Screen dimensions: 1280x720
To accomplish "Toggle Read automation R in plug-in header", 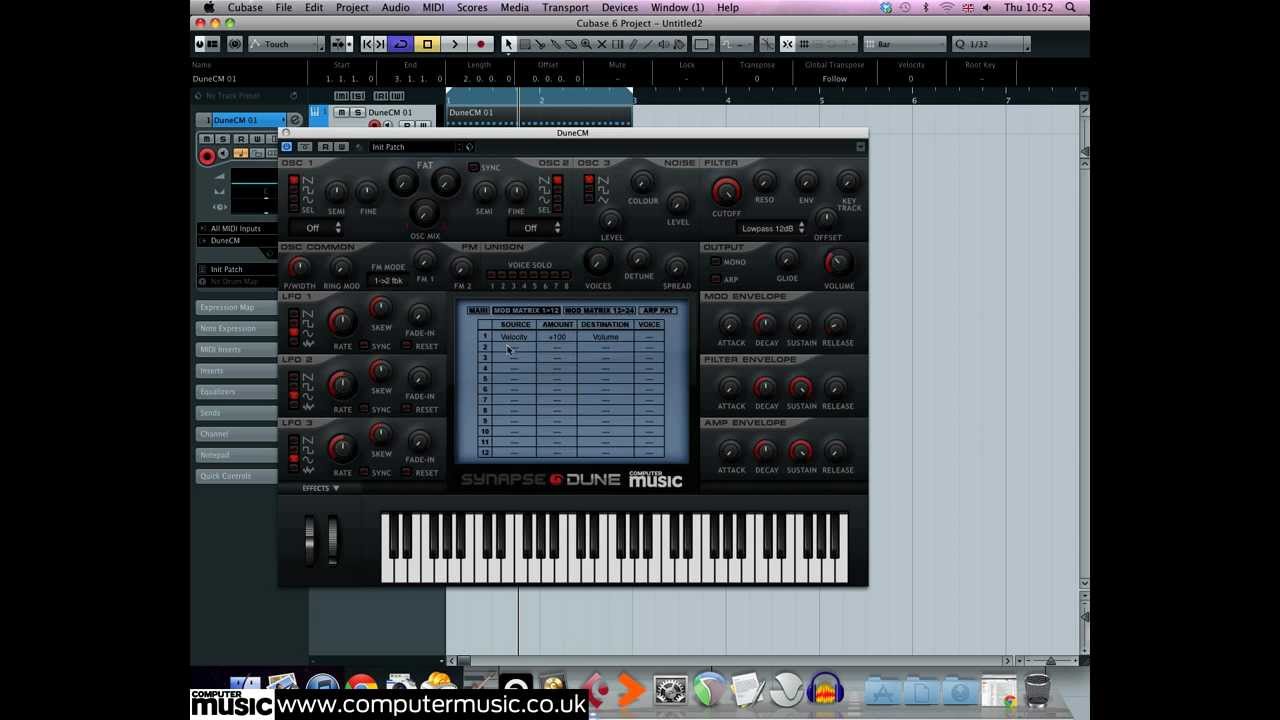I will click(324, 147).
